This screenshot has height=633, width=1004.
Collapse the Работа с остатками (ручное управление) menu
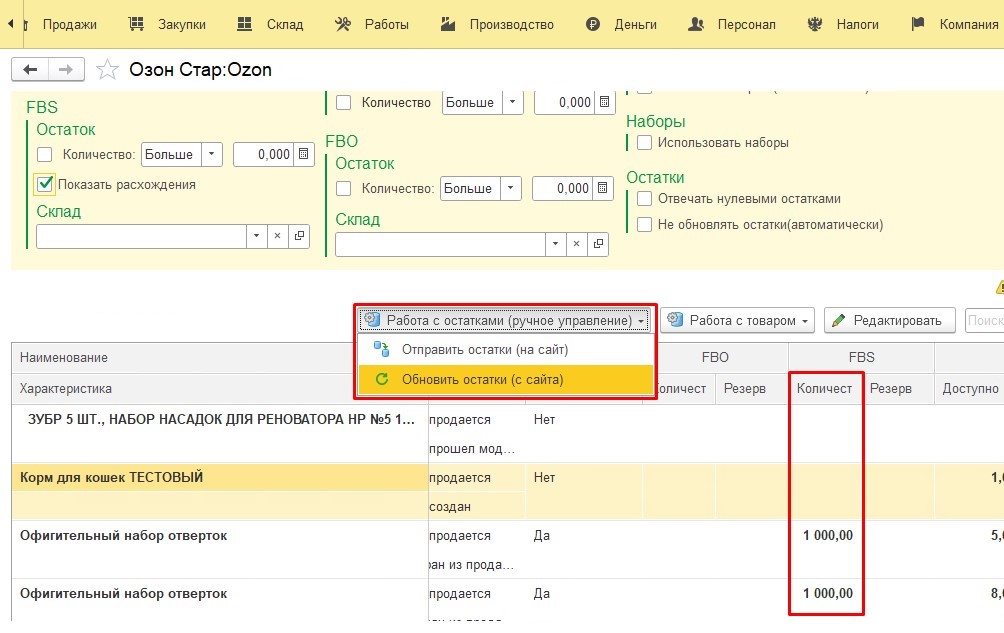click(504, 320)
